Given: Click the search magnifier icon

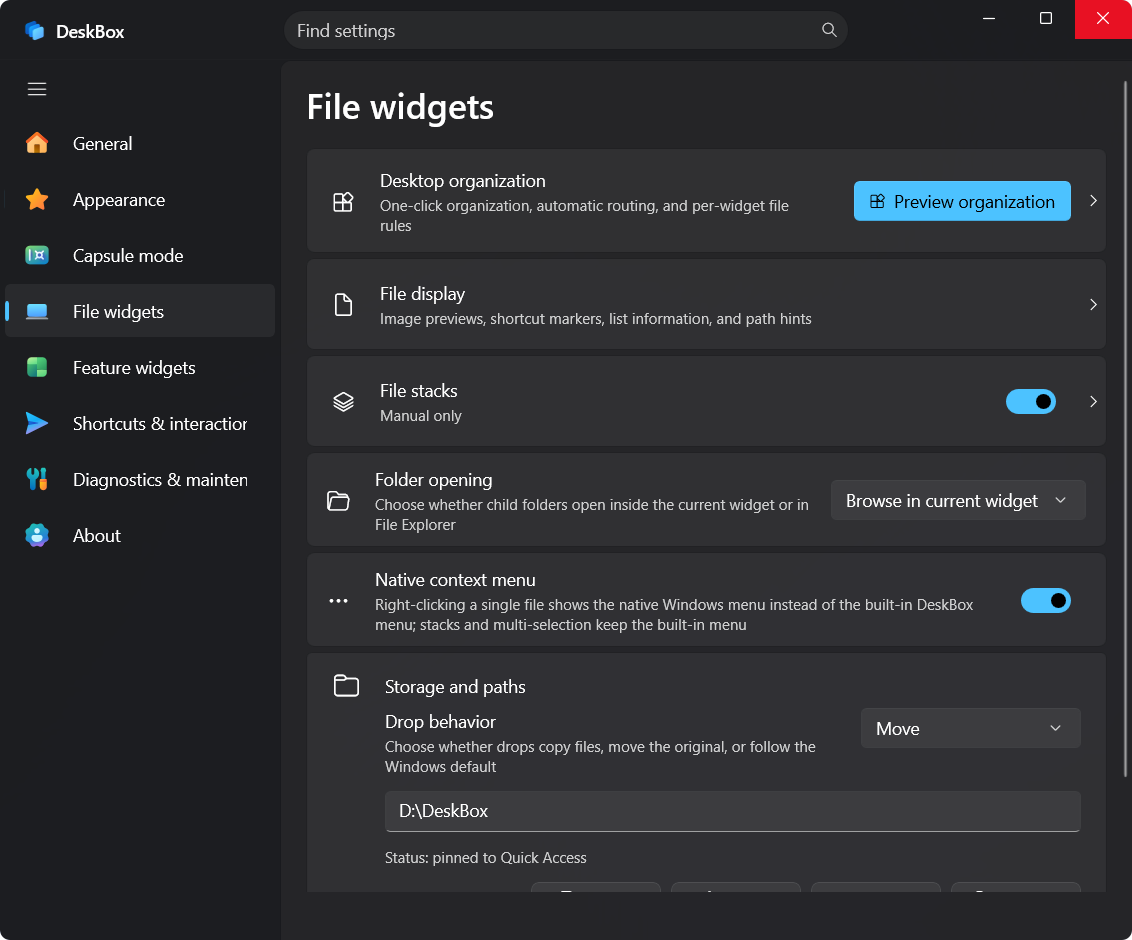Looking at the screenshot, I should click(829, 30).
